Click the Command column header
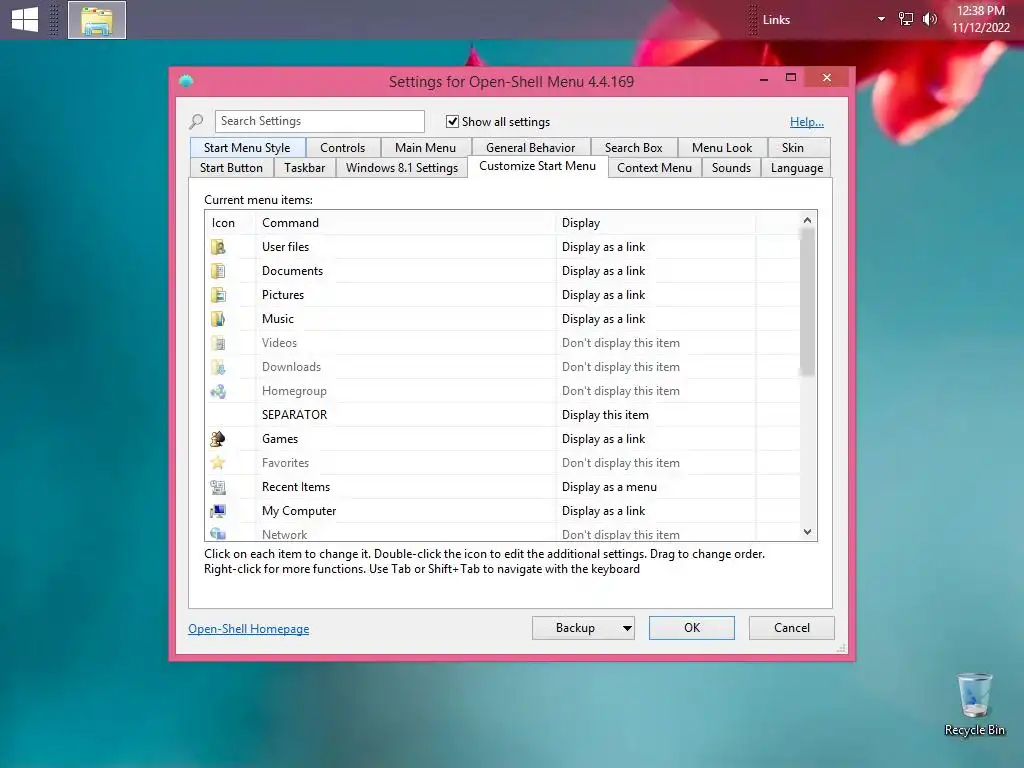Image resolution: width=1024 pixels, height=768 pixels. [406, 223]
